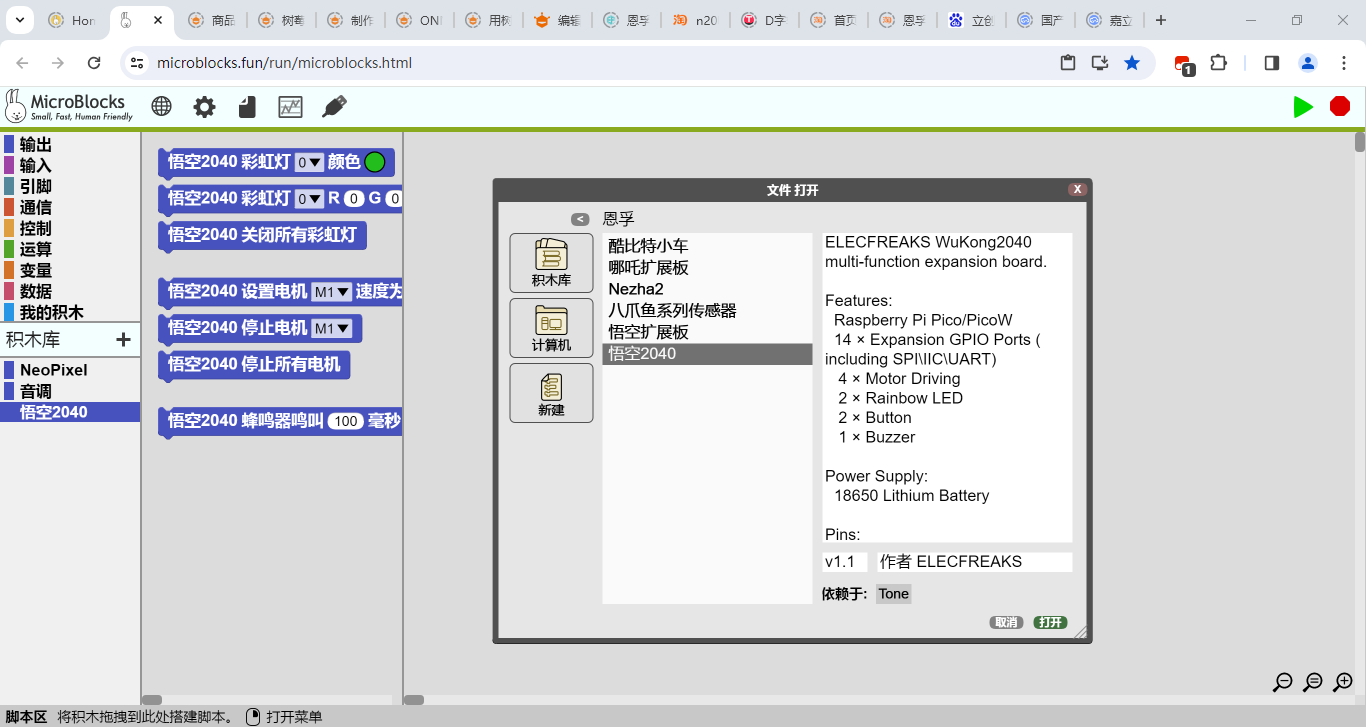This screenshot has width=1366, height=727.
Task: Click the MicroBlocks logo
Action: pyautogui.click(x=68, y=106)
